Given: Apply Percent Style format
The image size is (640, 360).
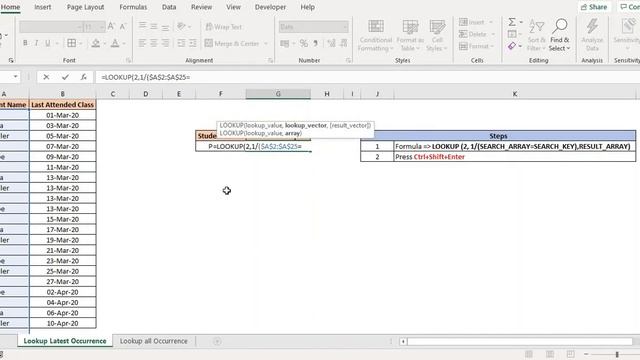Looking at the screenshot, I should click(x=303, y=43).
